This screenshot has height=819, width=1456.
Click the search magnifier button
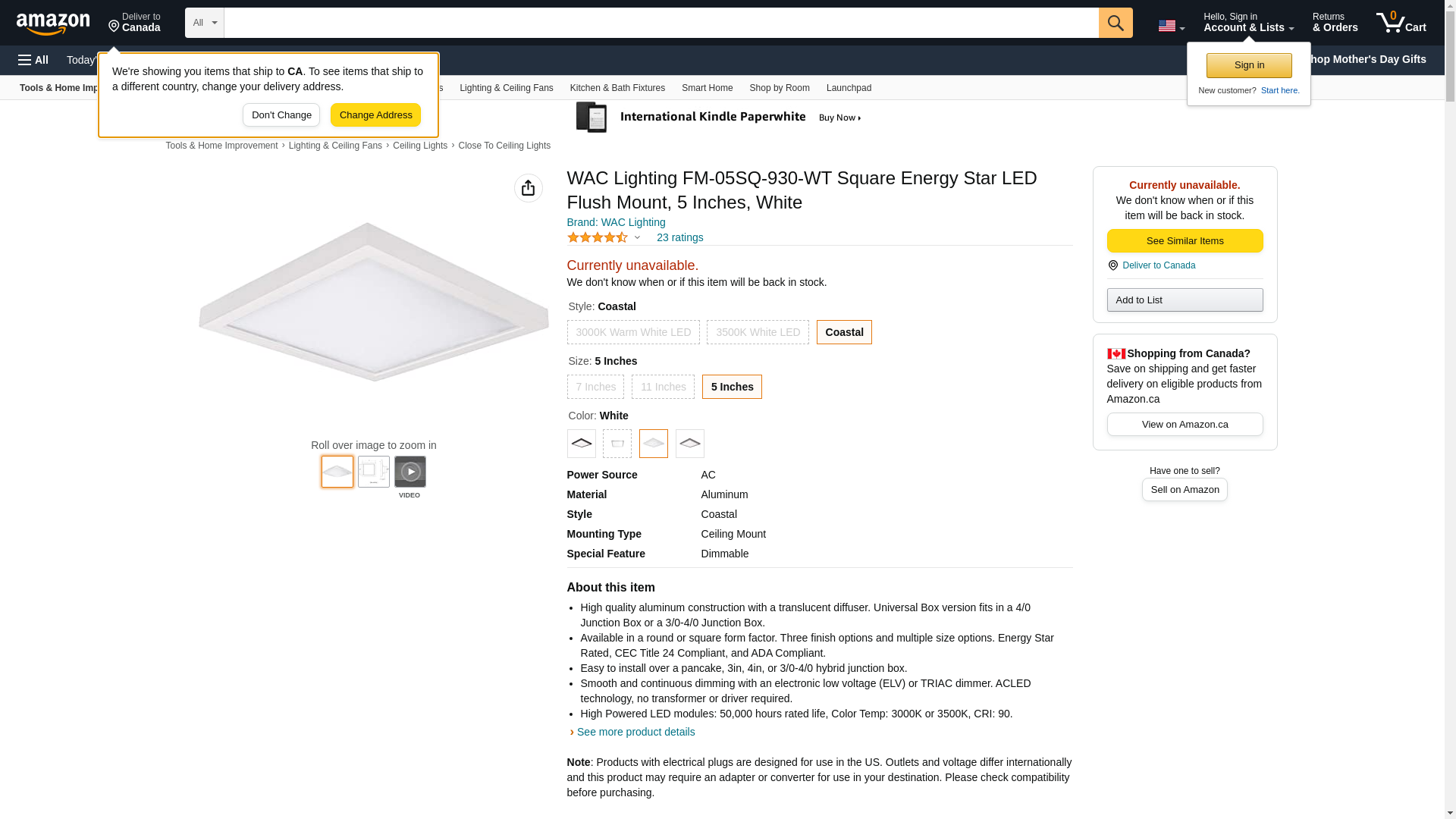(x=1115, y=23)
